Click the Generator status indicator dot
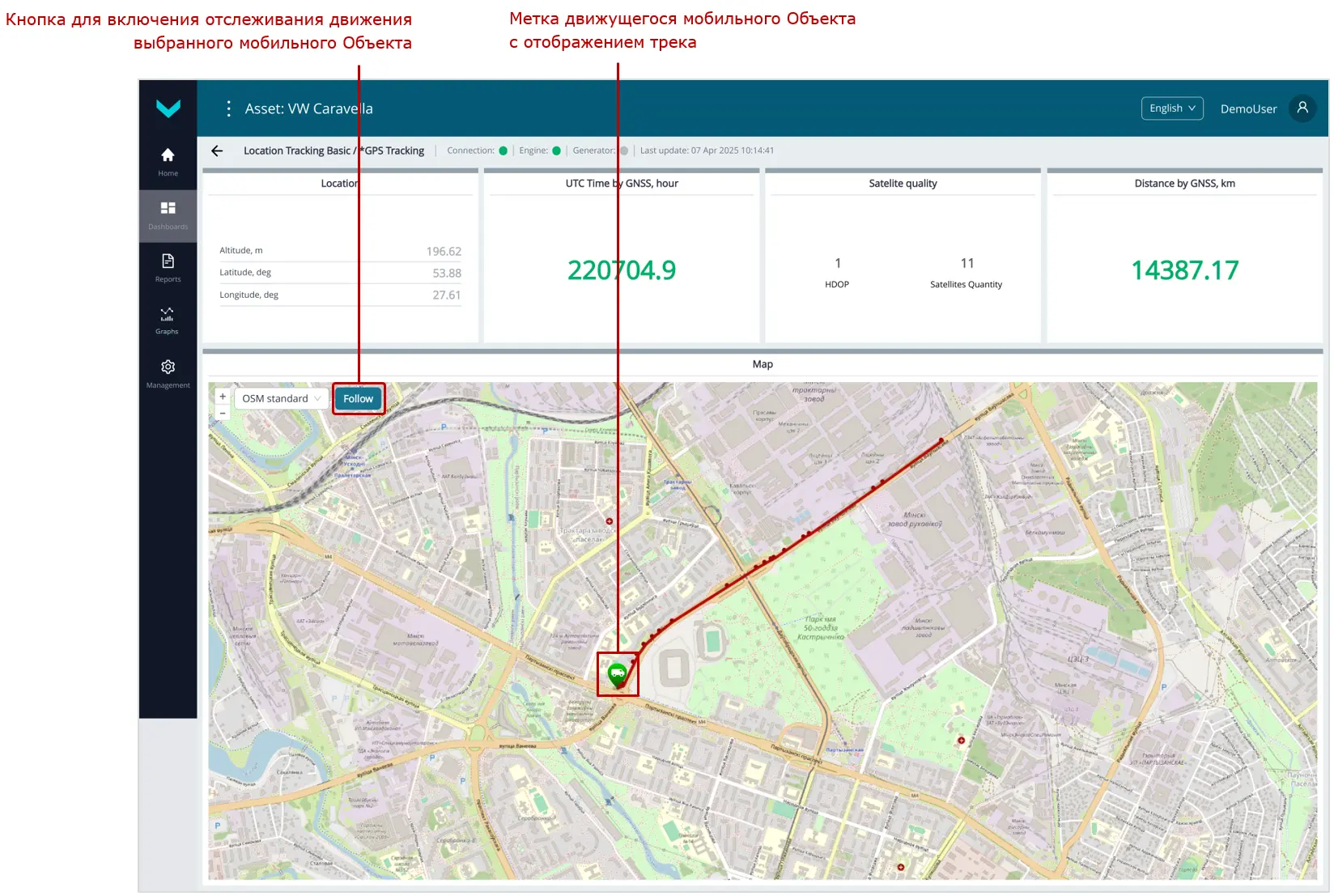The image size is (1334, 896). coord(623,150)
